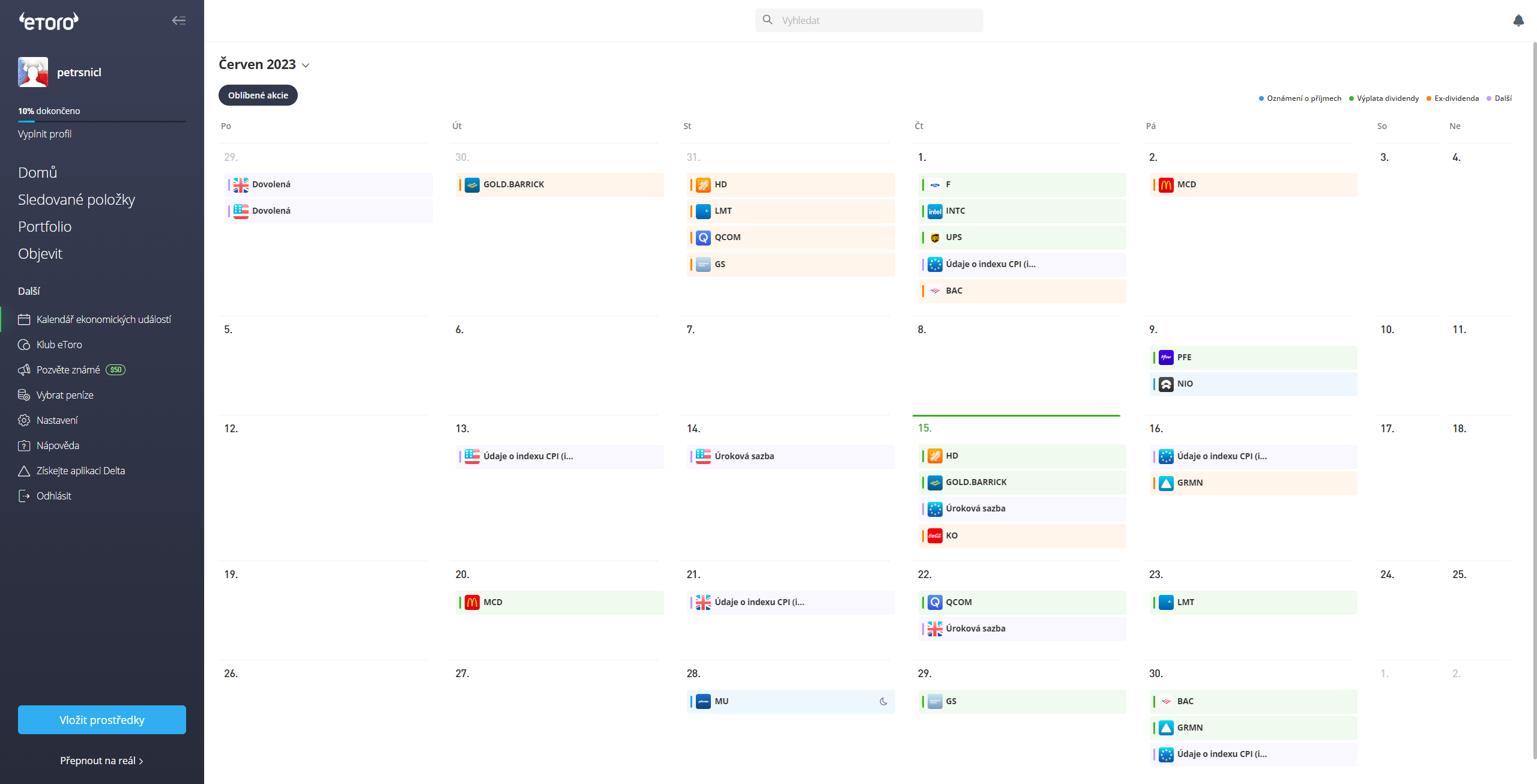Click the Micron logo on June 28

[703, 702]
